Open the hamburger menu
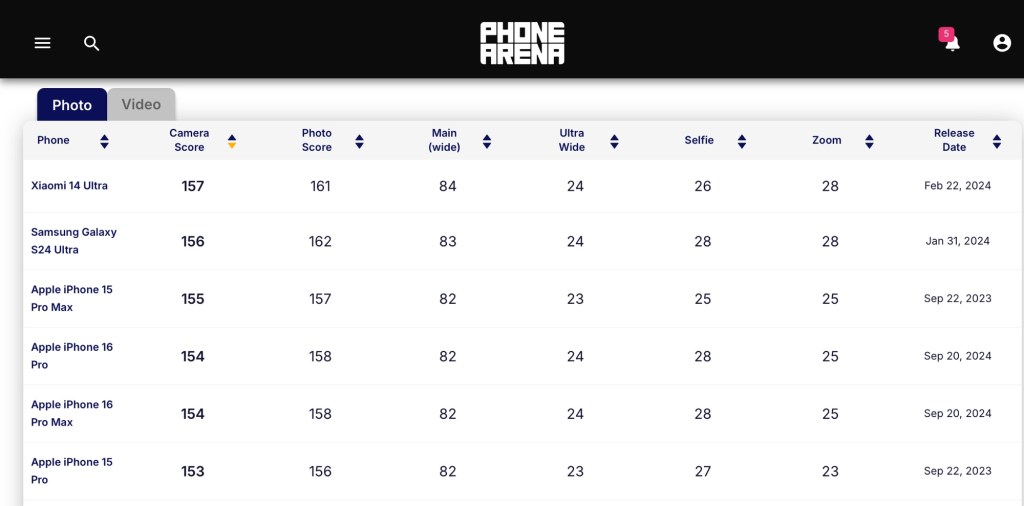Screen dimensions: 1024x506 pyautogui.click(x=42, y=43)
